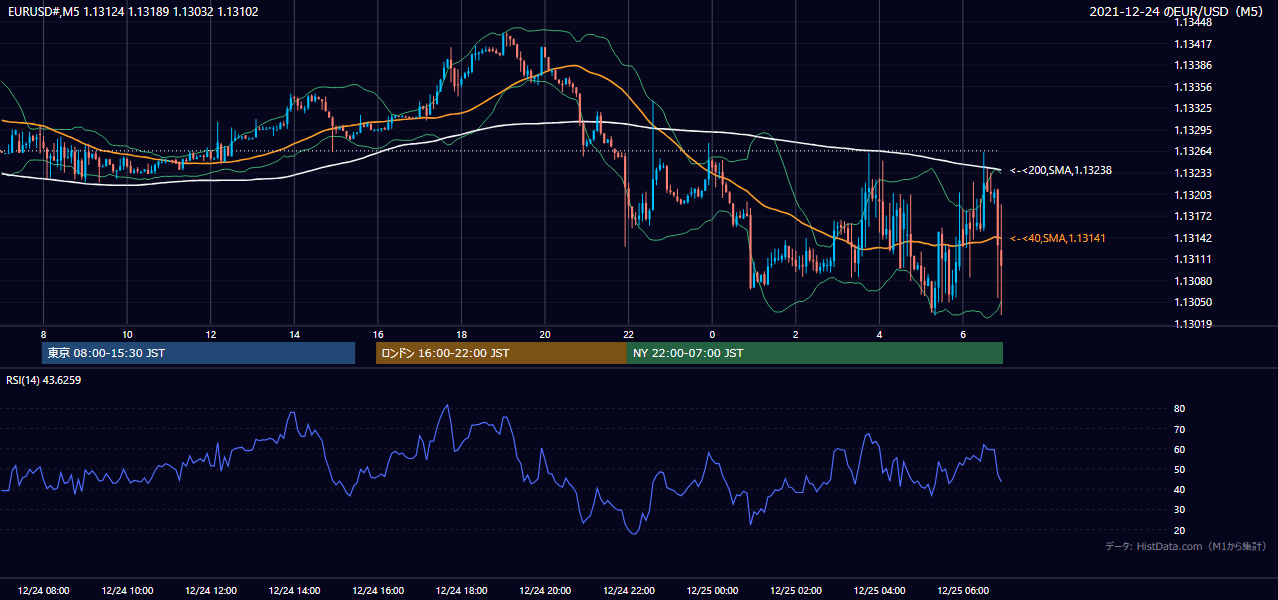Click RSI scale value 50
The image size is (1278, 600).
click(x=1179, y=469)
